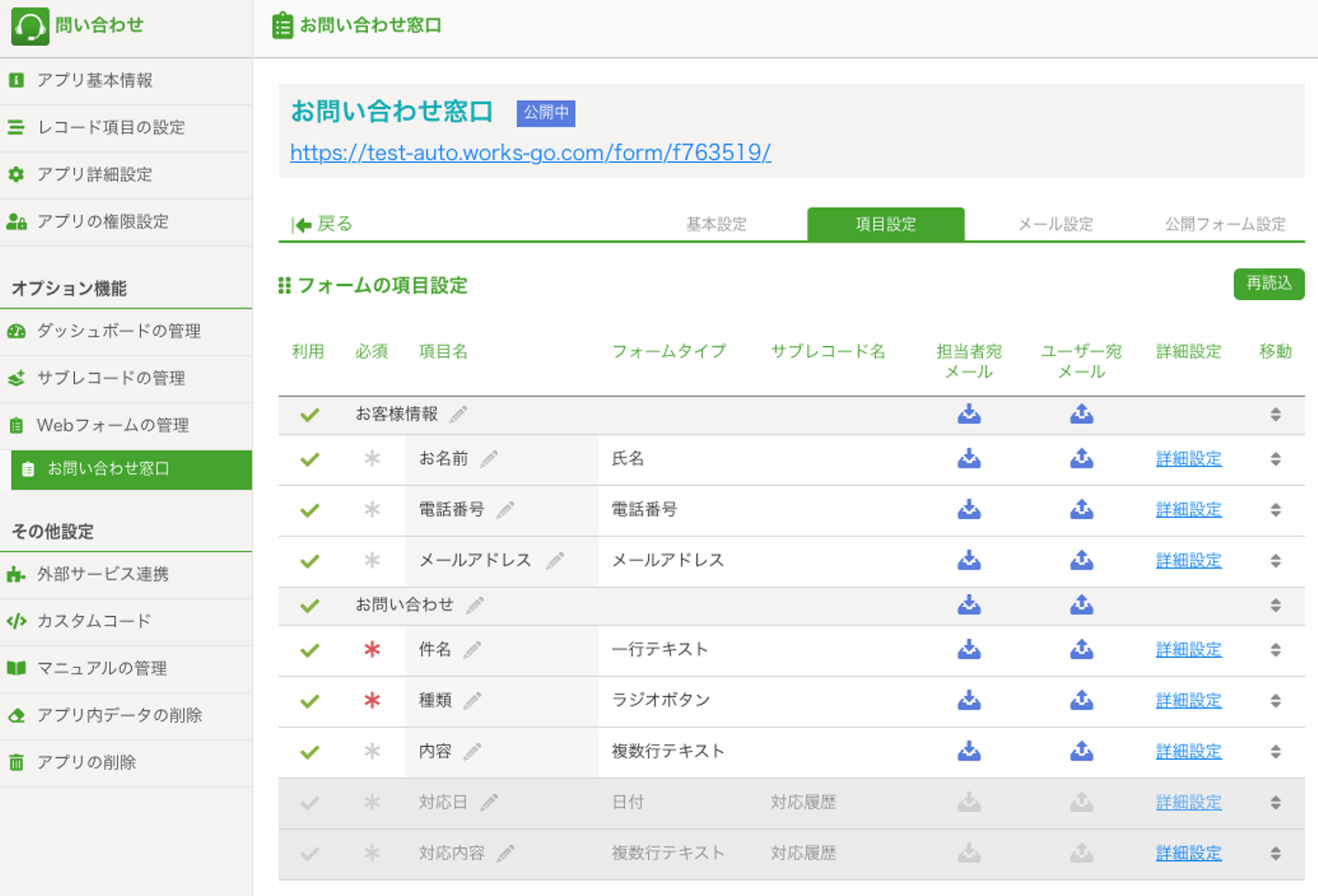Enable the 利用 checkmark for 対応日 row
Viewport: 1318px width, 896px height.
pos(309,803)
